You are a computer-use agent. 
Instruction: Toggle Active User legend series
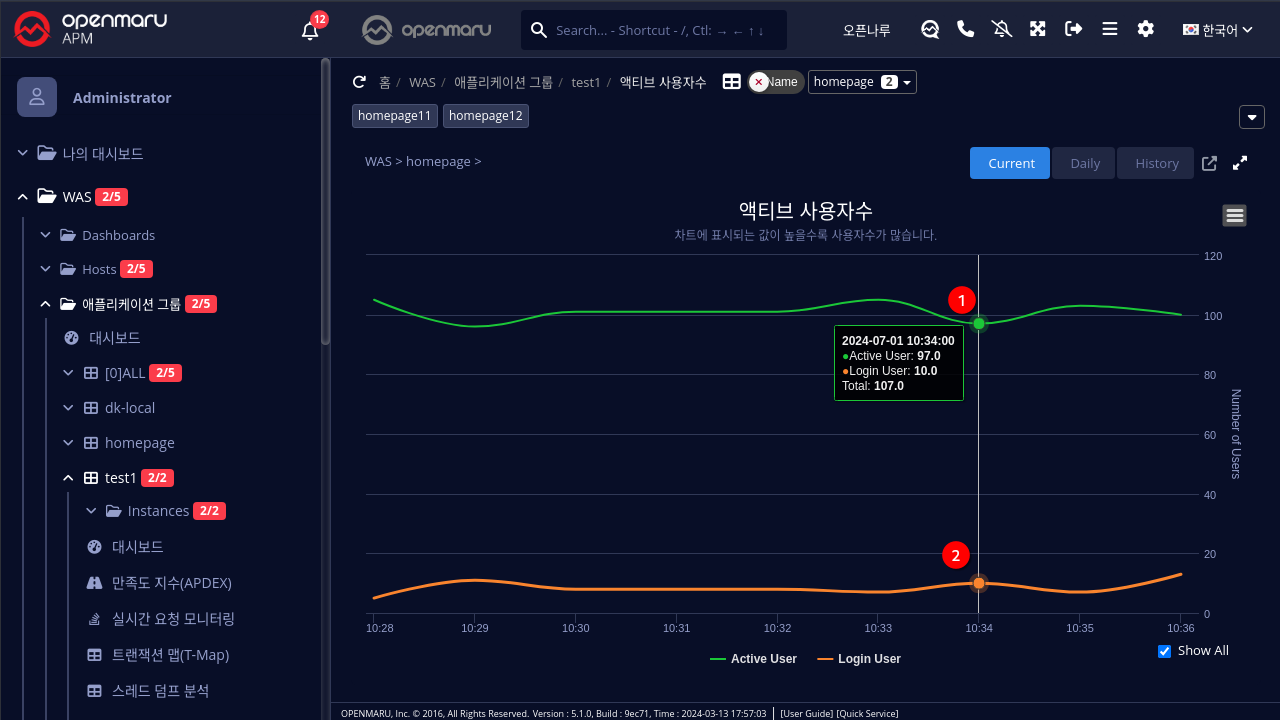pyautogui.click(x=753, y=659)
